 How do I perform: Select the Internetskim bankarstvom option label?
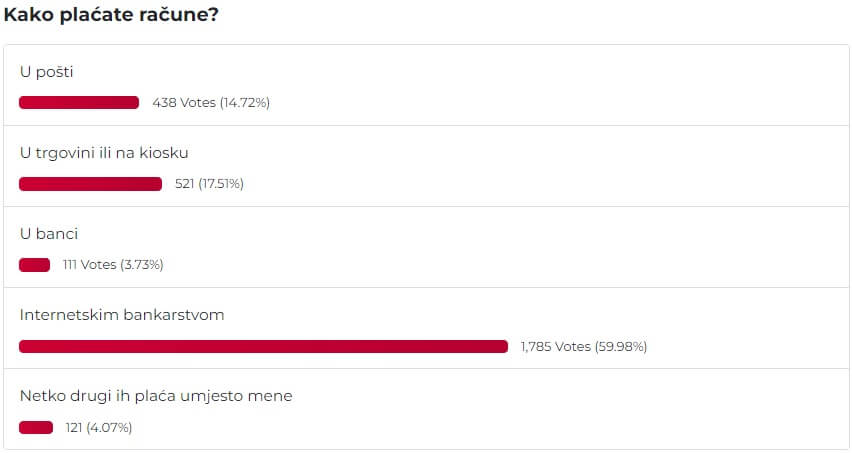[122, 315]
